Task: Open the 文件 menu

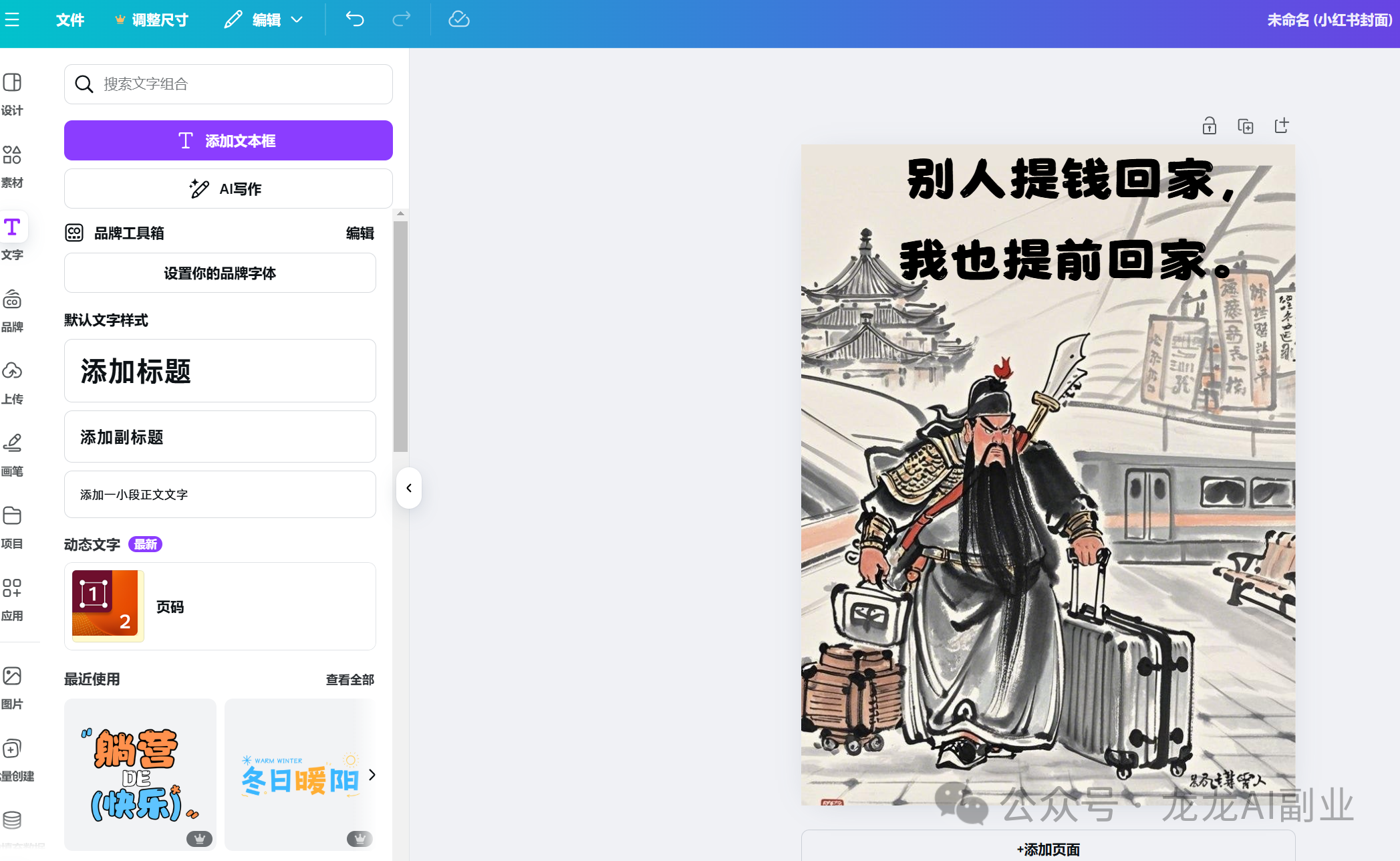Action: tap(70, 19)
